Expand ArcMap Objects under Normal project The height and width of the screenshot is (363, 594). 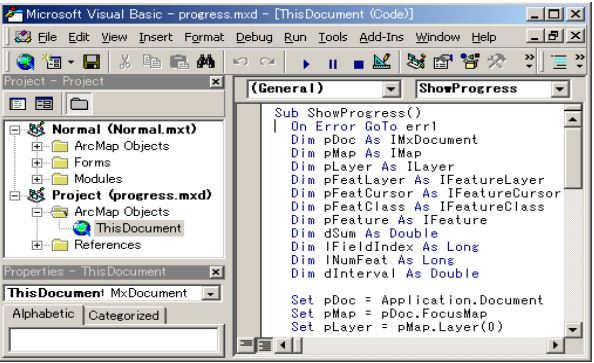click(x=37, y=146)
